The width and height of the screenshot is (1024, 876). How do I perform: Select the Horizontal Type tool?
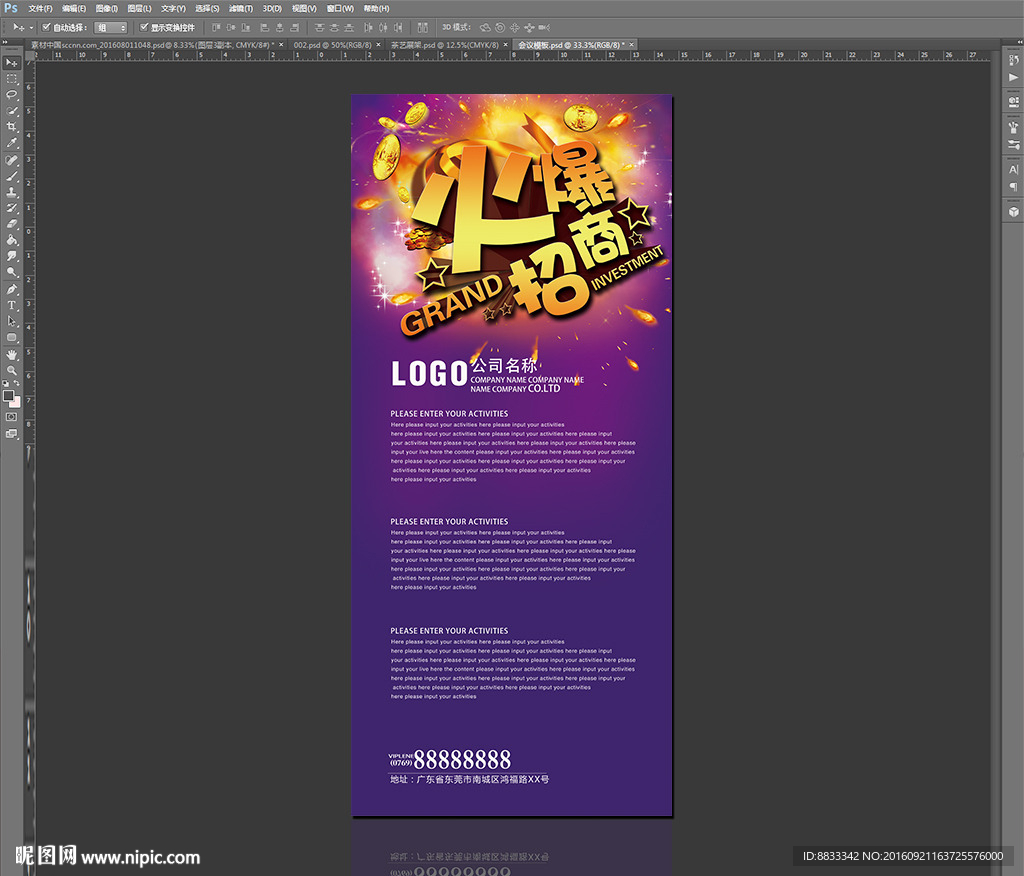coord(12,305)
